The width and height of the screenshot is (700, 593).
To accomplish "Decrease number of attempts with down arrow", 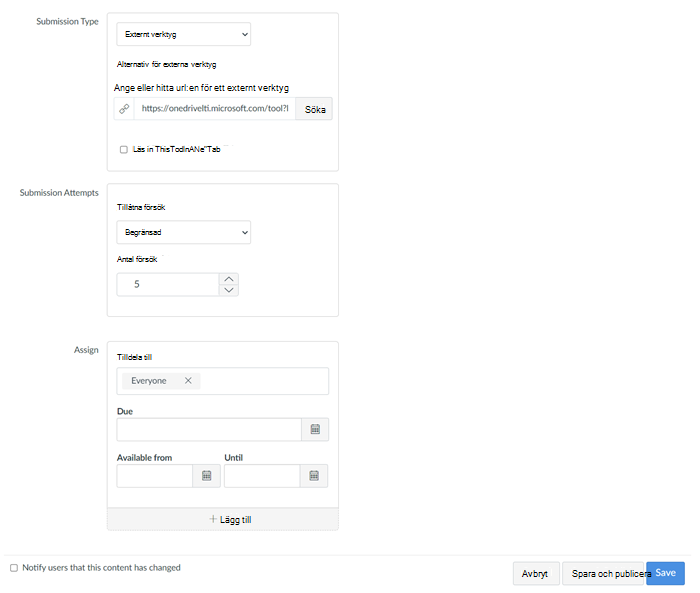I will [x=229, y=290].
